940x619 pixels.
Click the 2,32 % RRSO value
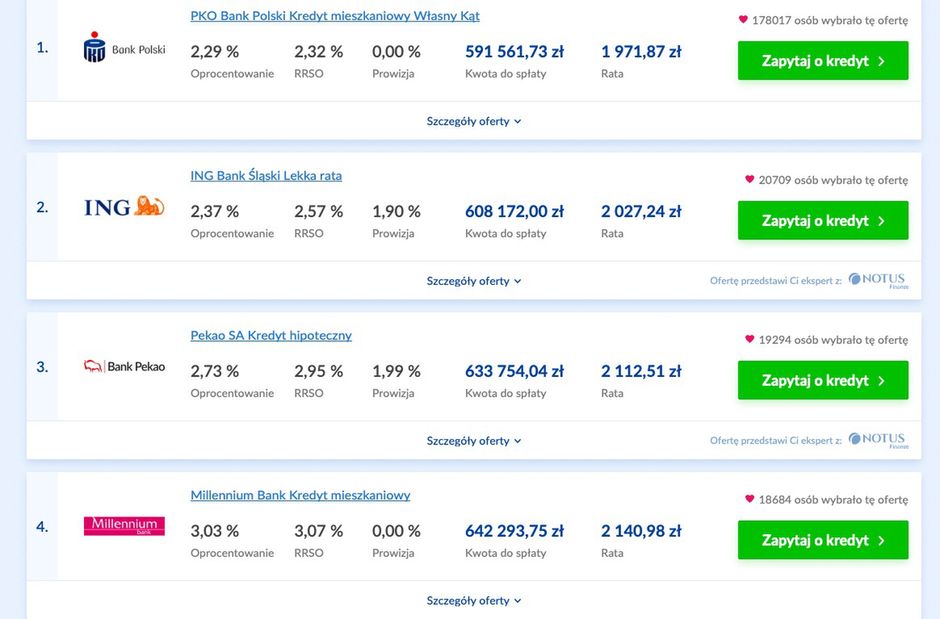(318, 52)
